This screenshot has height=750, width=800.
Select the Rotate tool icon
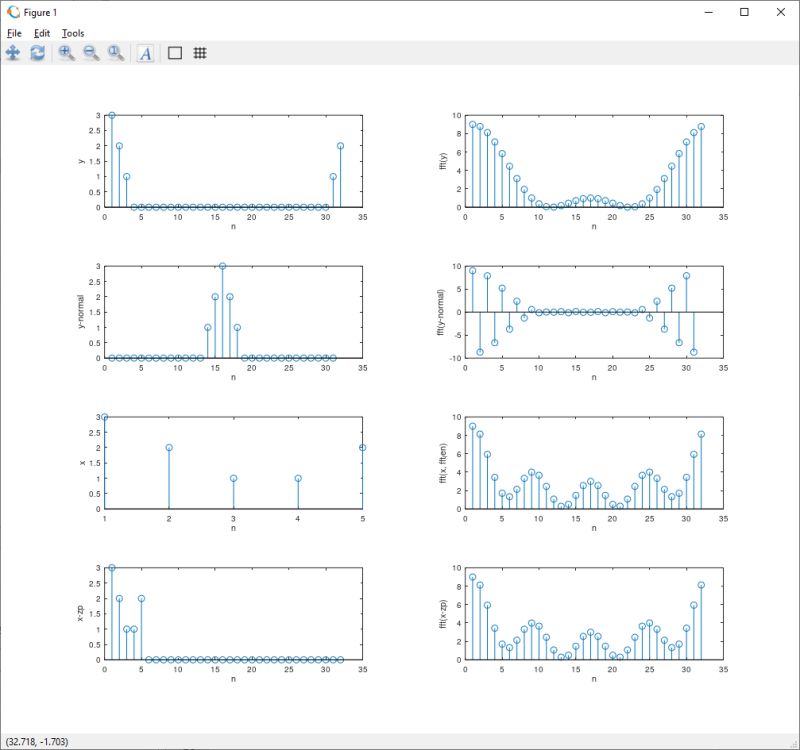point(37,54)
